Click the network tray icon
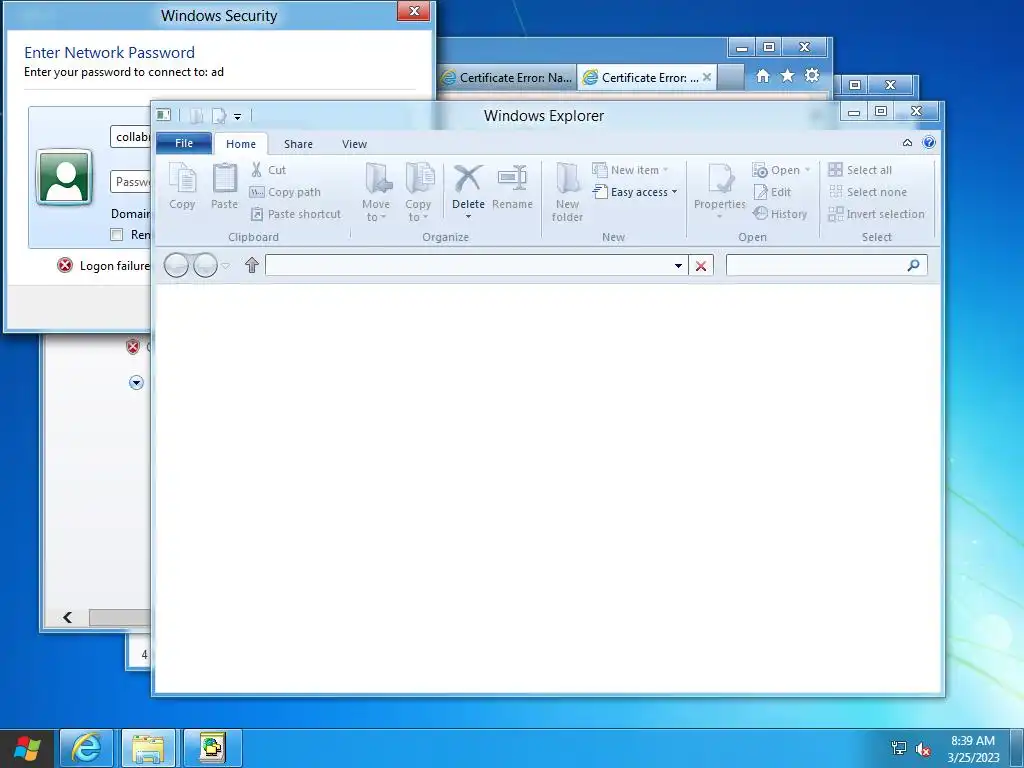This screenshot has height=768, width=1024. [x=899, y=748]
